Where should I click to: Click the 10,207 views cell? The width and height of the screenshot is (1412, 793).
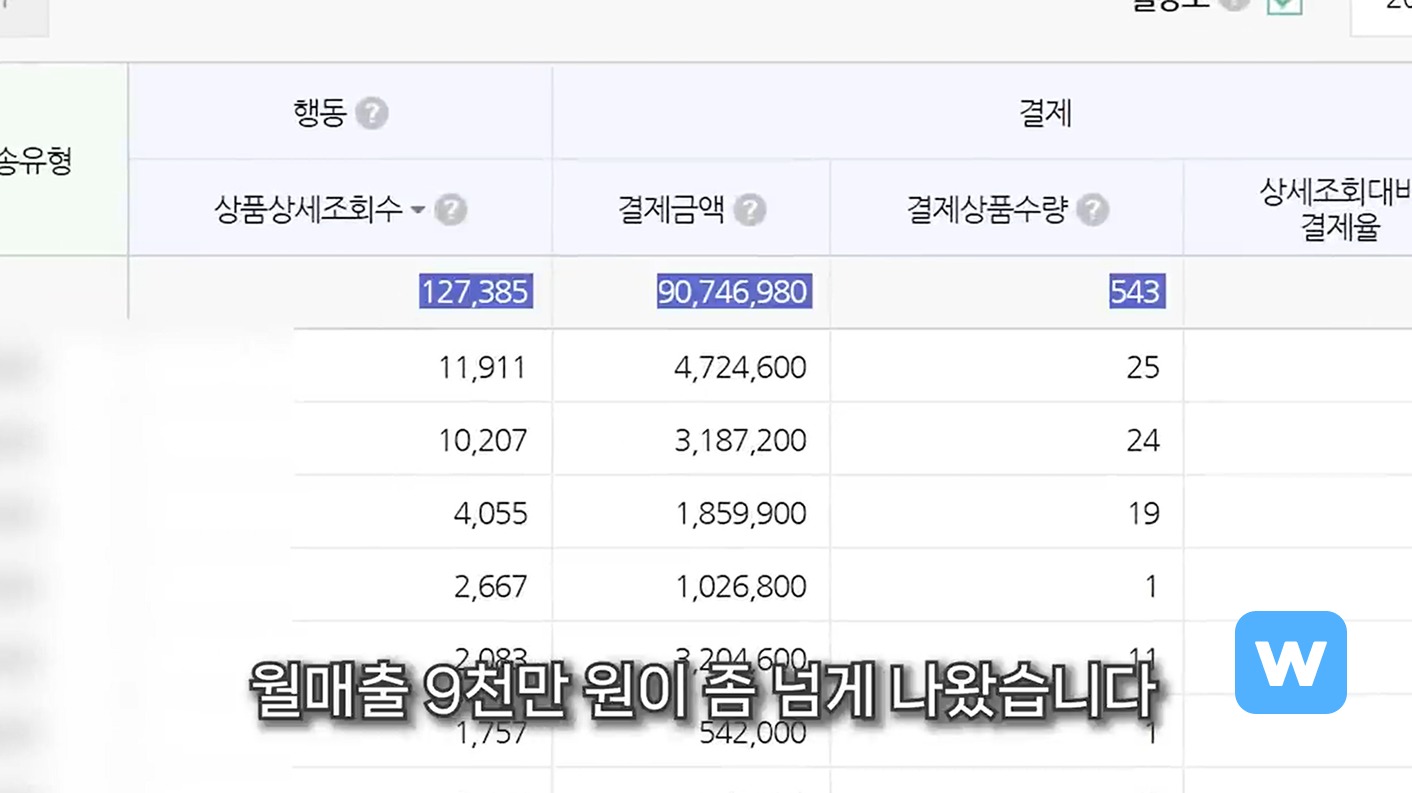point(482,440)
